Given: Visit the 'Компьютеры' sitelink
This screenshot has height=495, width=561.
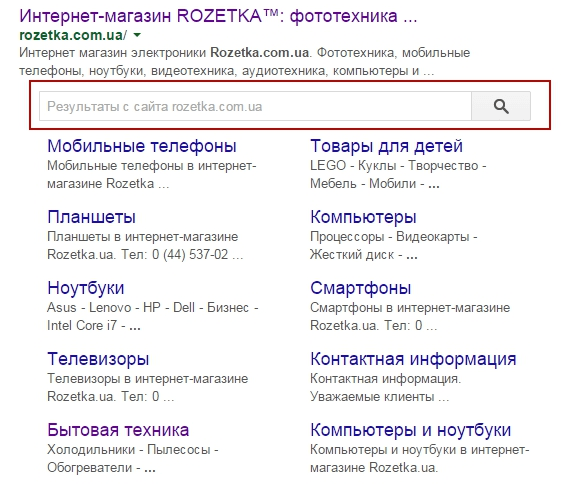Looking at the screenshot, I should coord(363,217).
